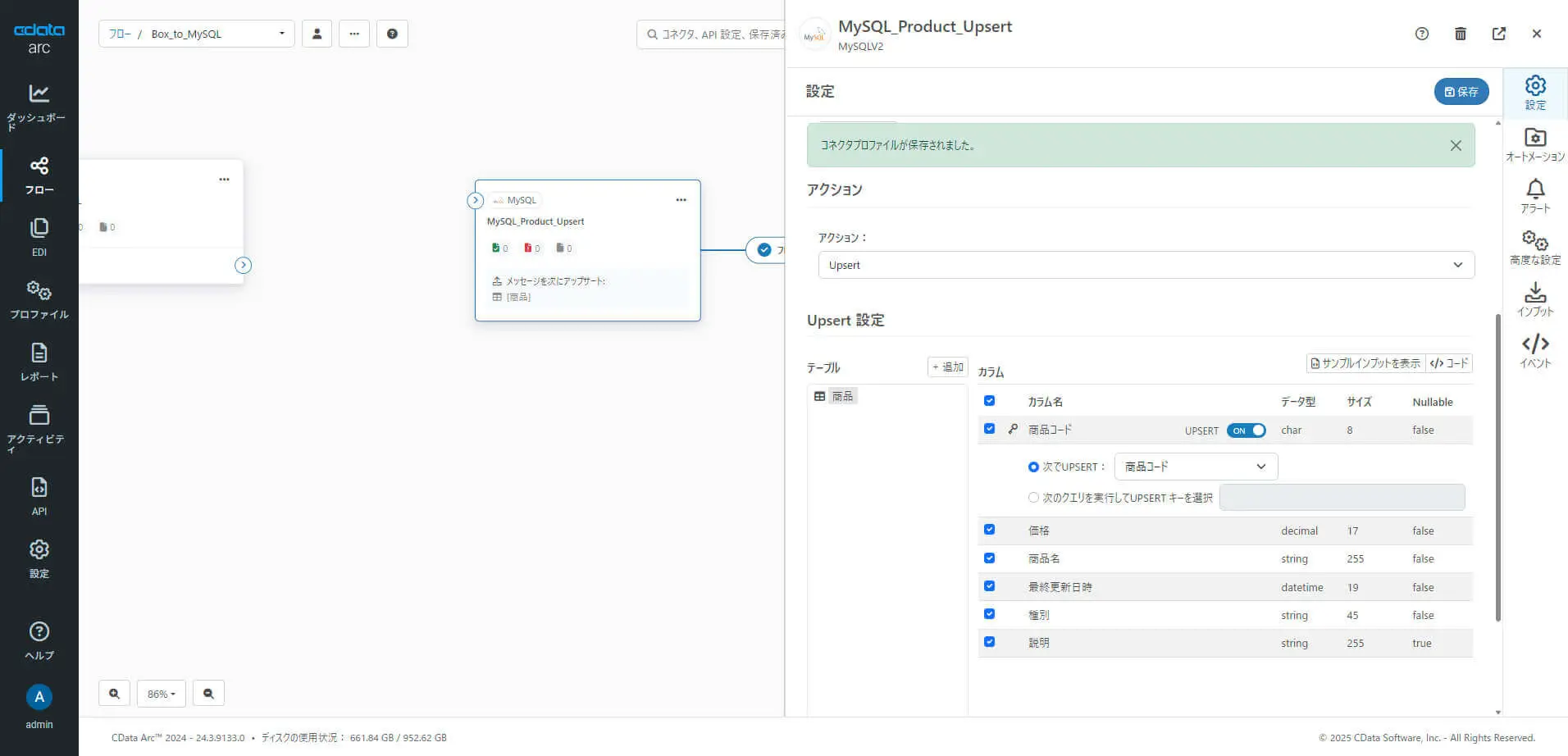Click the 保存 save button

[1461, 92]
